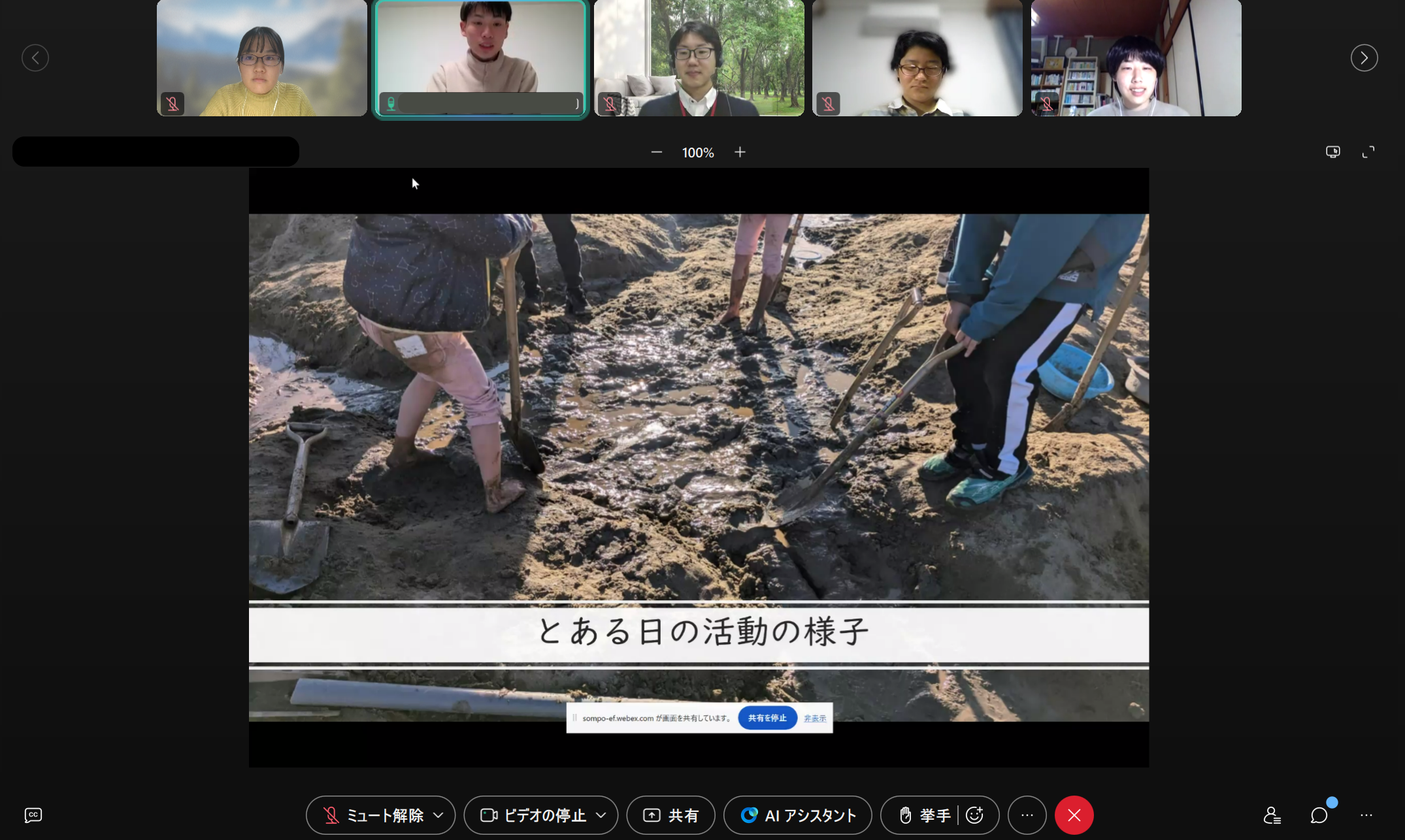
Task: Open more options ellipsis in center toolbar
Action: coord(1027,815)
